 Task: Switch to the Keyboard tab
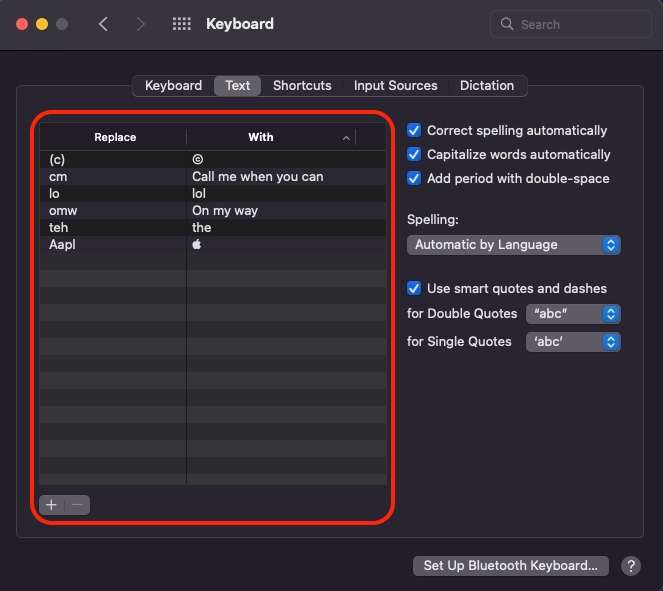click(173, 86)
